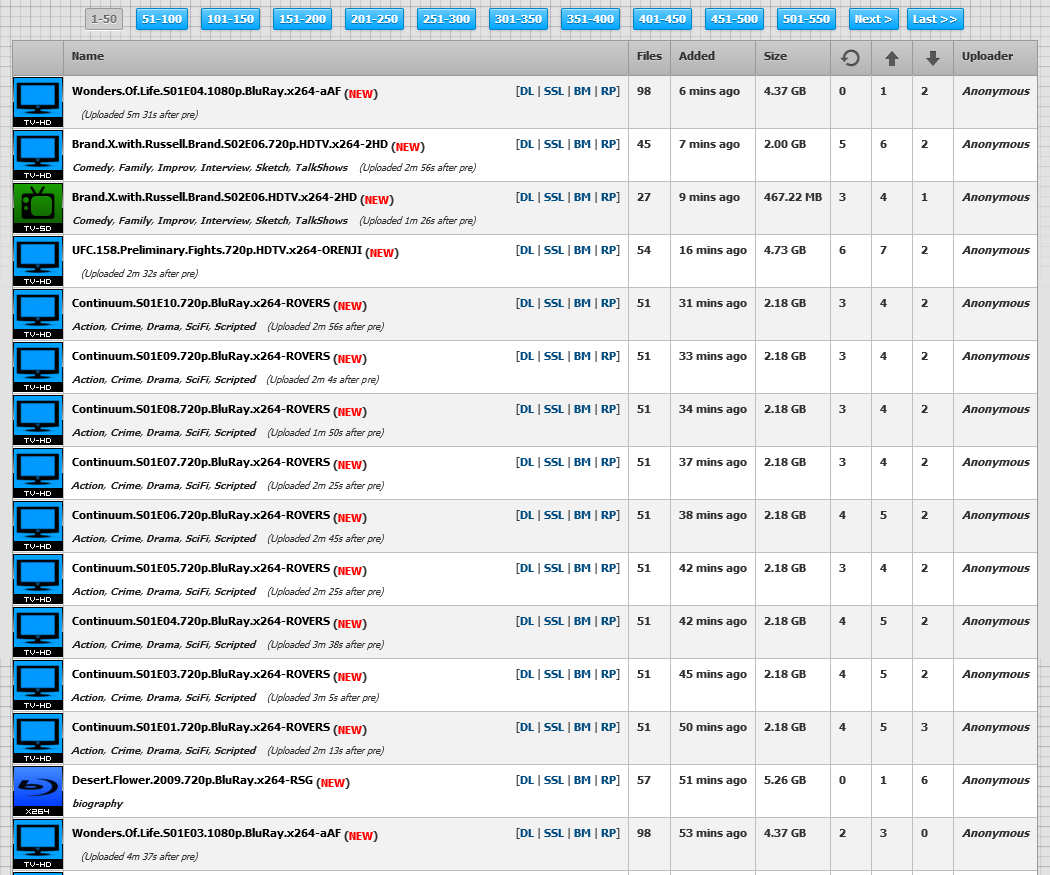
Task: Click TV-HD icon beside Wonders.Of.Life.S01E03
Action: (x=38, y=844)
